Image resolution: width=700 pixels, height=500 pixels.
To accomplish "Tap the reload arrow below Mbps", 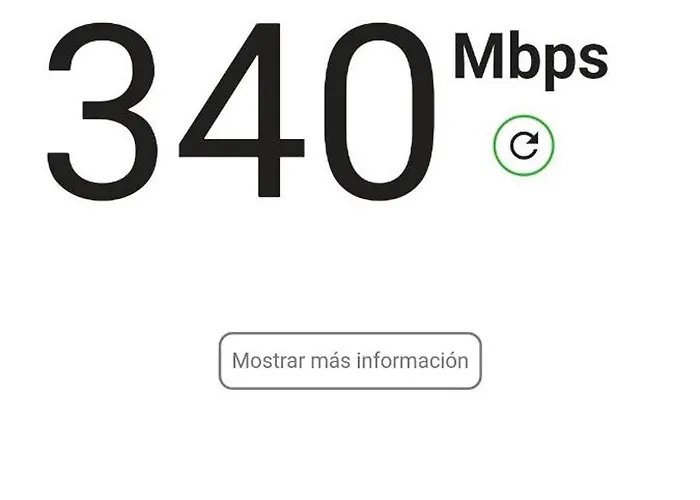I will (x=524, y=146).
